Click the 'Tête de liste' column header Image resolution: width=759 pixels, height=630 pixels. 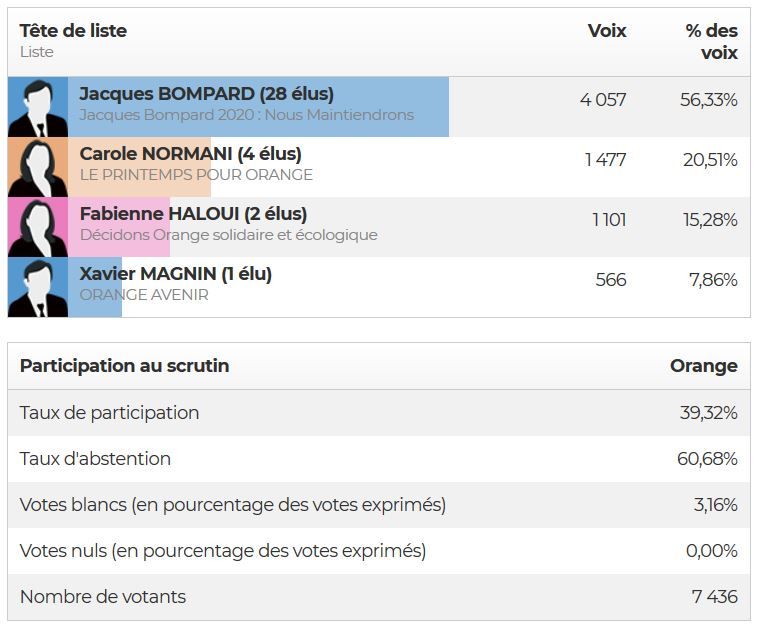73,30
